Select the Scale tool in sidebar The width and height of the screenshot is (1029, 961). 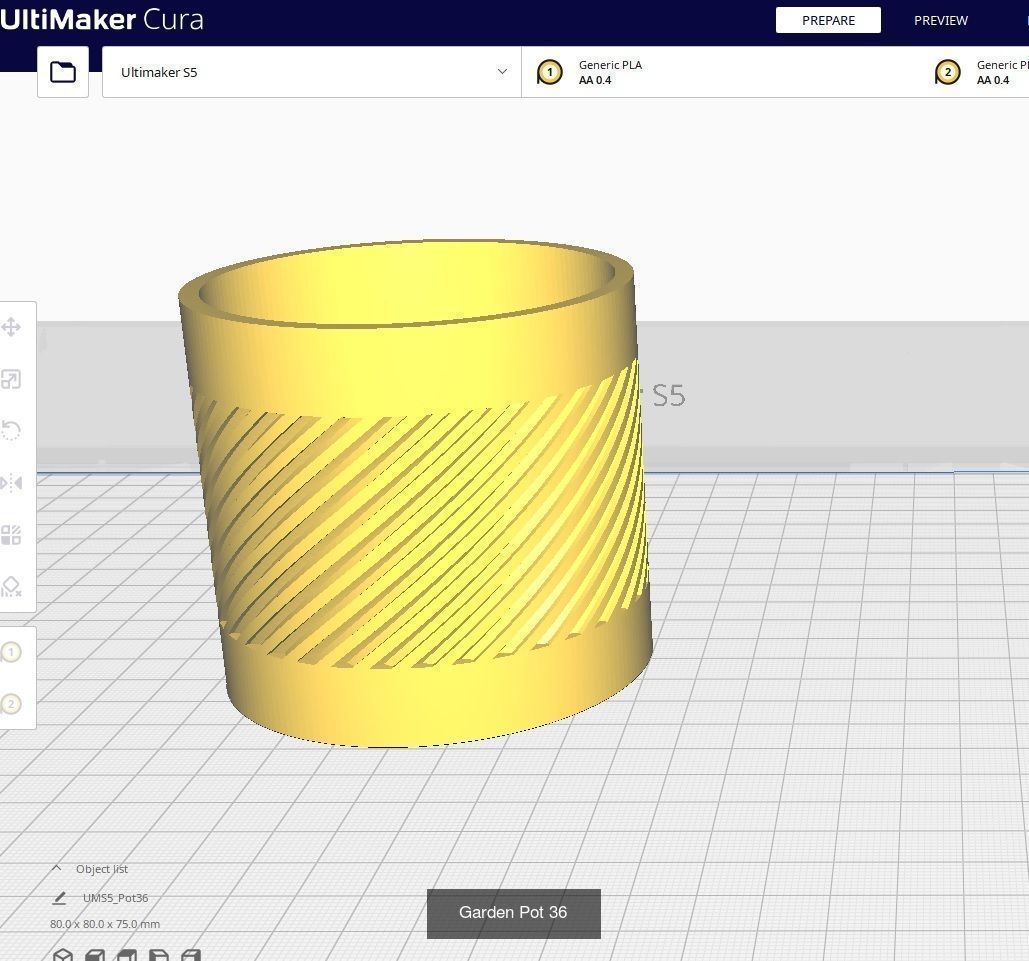tap(10, 379)
